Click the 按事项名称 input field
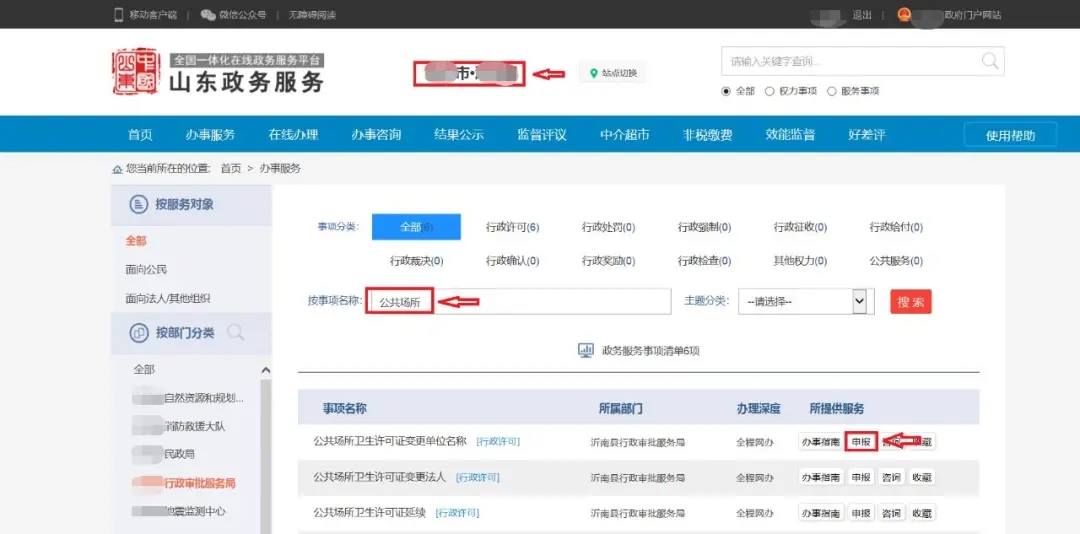This screenshot has height=534, width=1080. 520,301
